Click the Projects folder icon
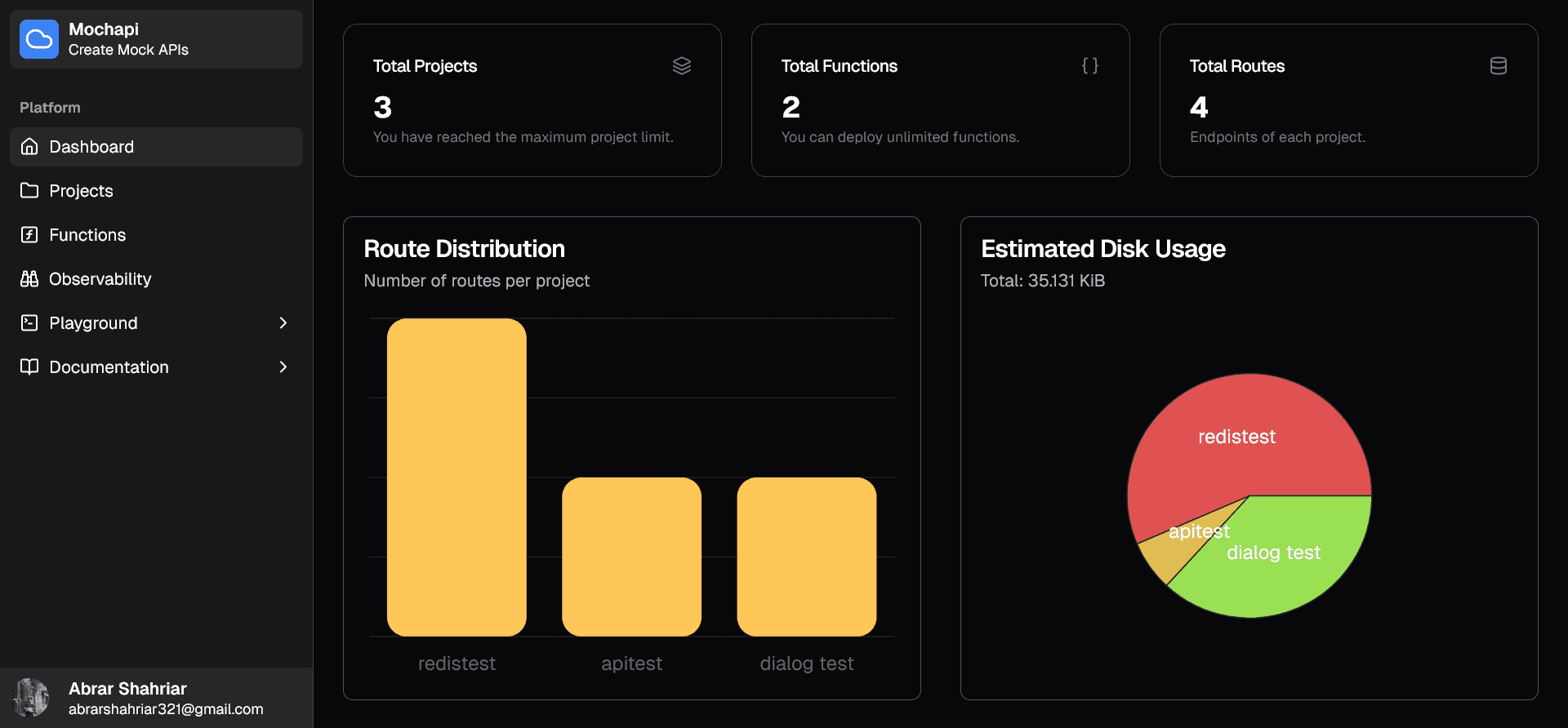Image resolution: width=1568 pixels, height=728 pixels. (x=29, y=191)
